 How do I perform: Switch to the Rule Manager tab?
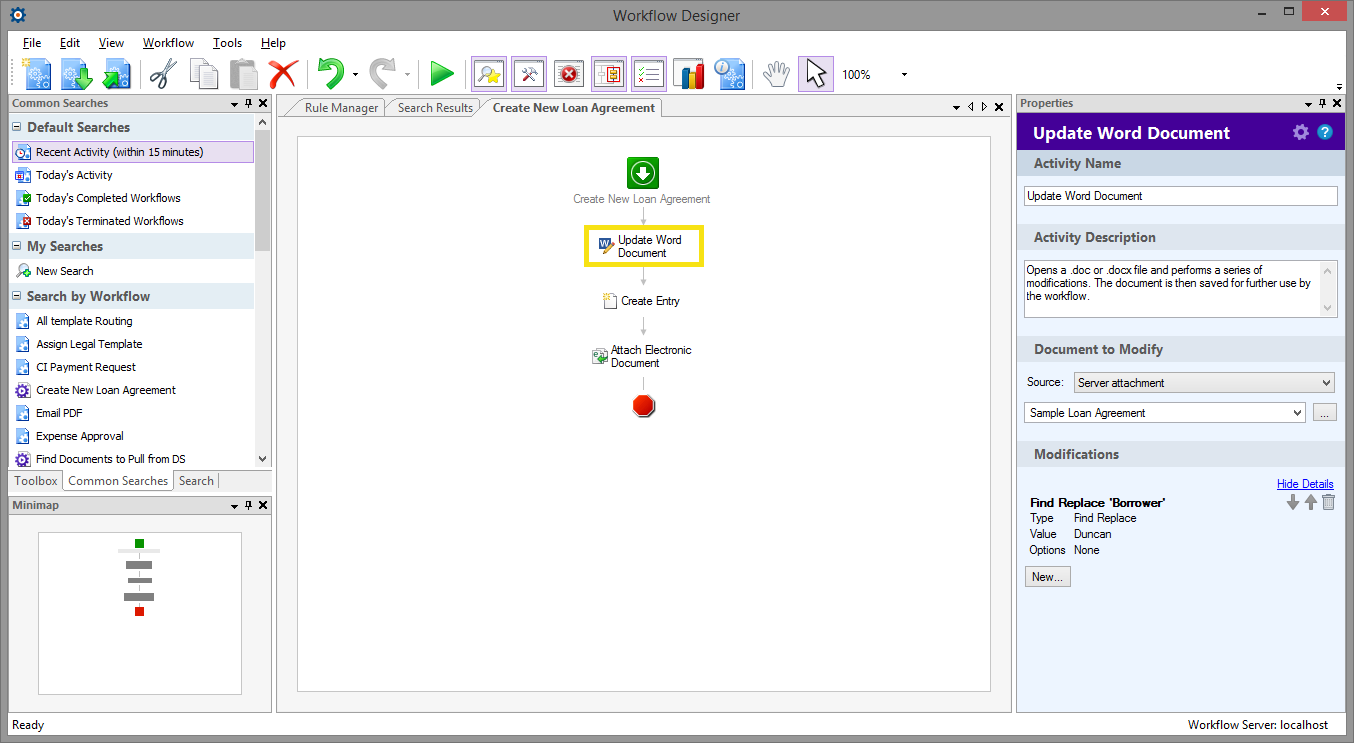341,108
